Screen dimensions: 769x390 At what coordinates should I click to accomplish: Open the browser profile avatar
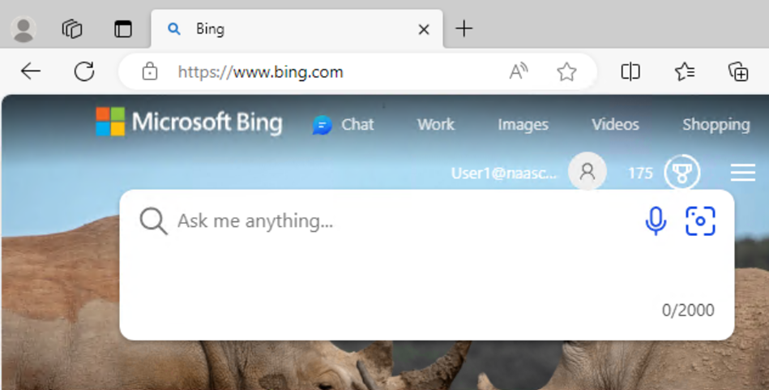click(x=23, y=29)
